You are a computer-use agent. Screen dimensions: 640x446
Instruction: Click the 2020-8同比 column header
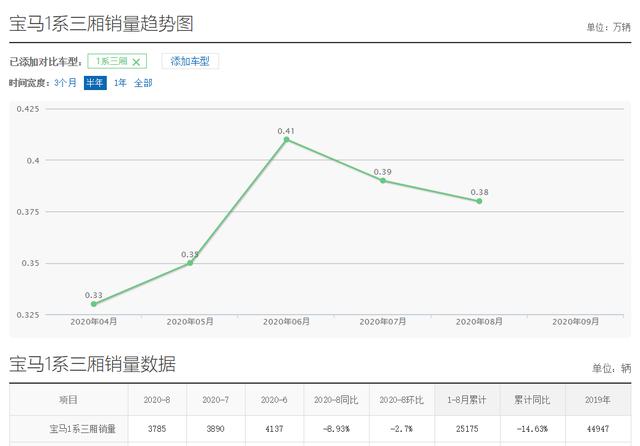[x=336, y=400]
